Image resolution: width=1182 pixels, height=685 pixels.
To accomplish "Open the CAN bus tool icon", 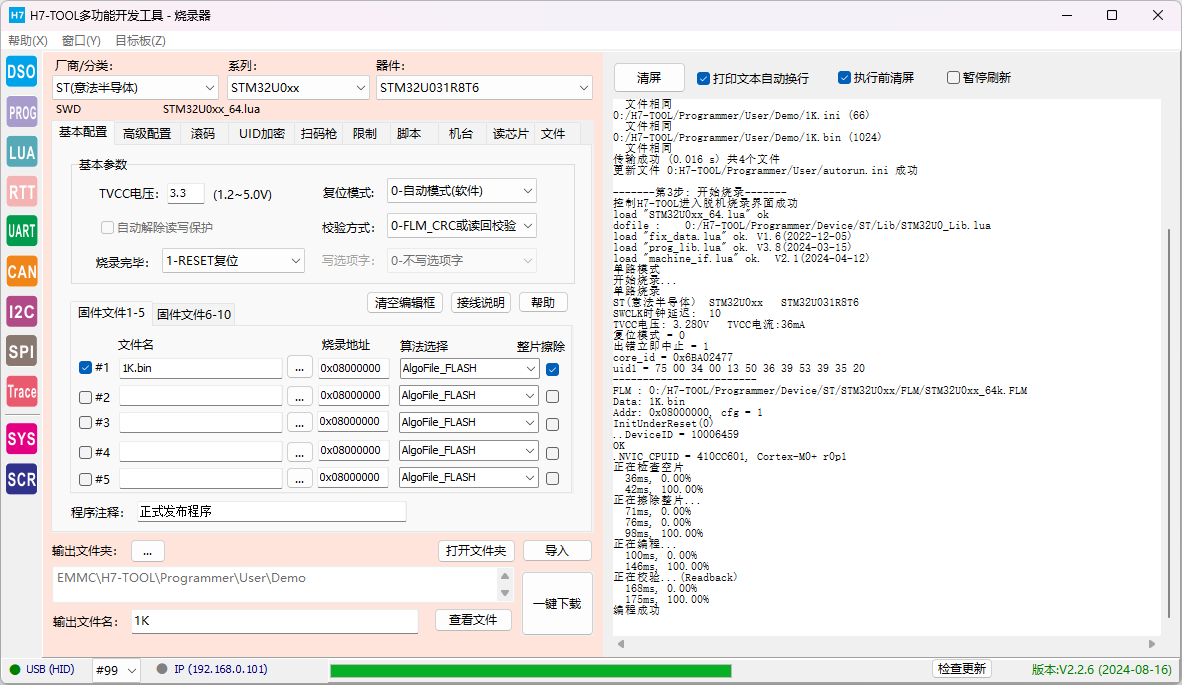I will click(x=21, y=271).
